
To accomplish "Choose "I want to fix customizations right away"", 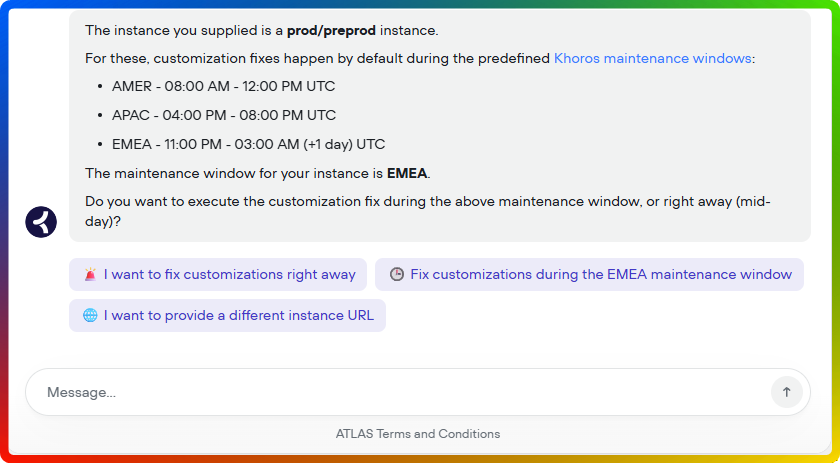I will tap(229, 274).
